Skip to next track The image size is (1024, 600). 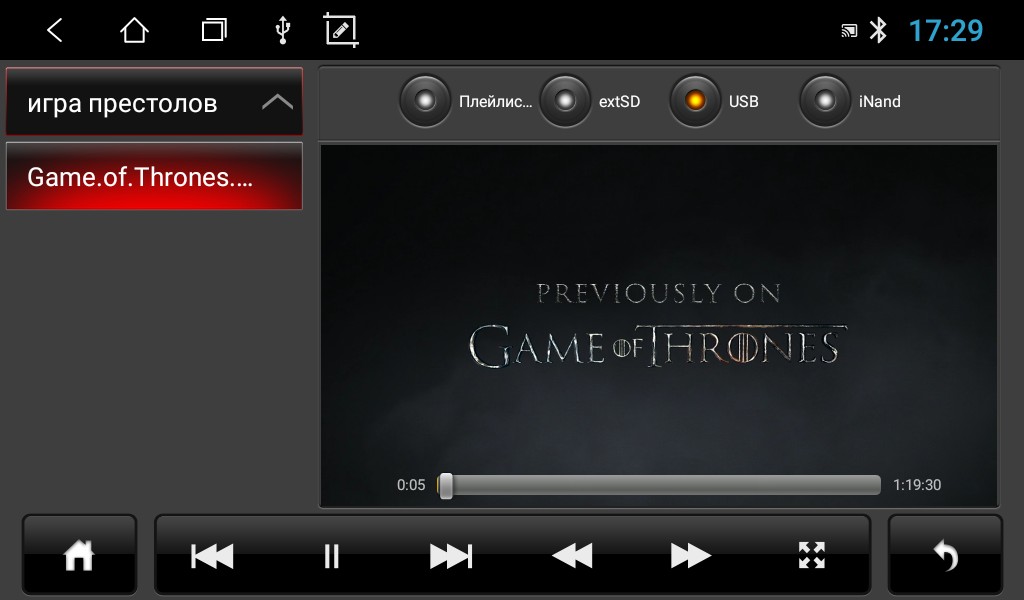(x=451, y=556)
